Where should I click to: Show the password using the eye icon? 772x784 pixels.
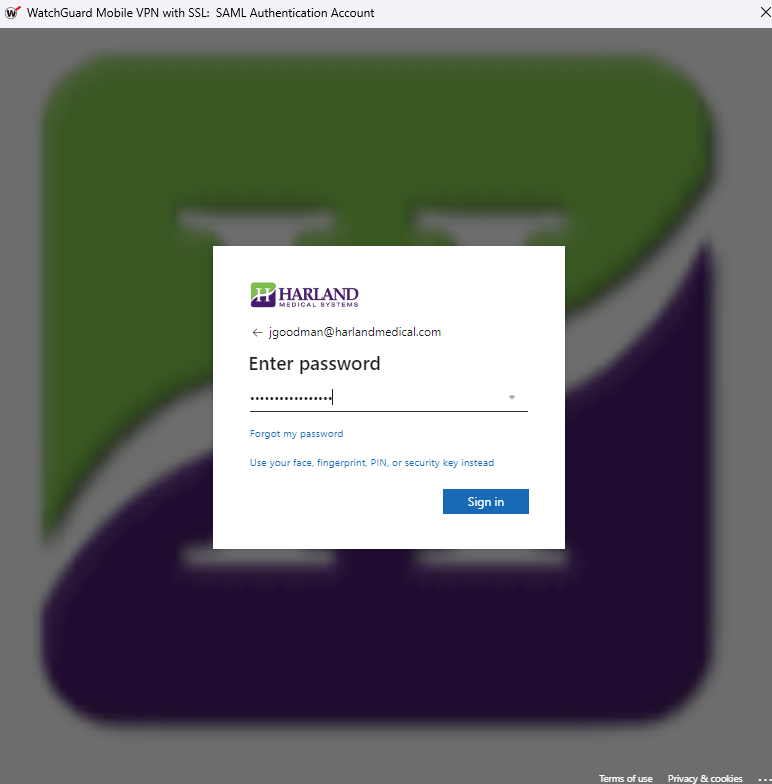tap(512, 397)
